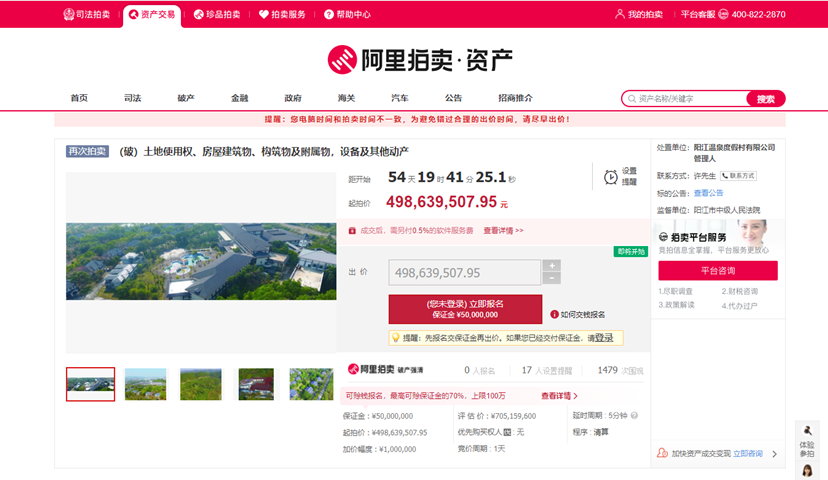Open the 拍卖服务 top tab
828x480 pixels.
283,14
